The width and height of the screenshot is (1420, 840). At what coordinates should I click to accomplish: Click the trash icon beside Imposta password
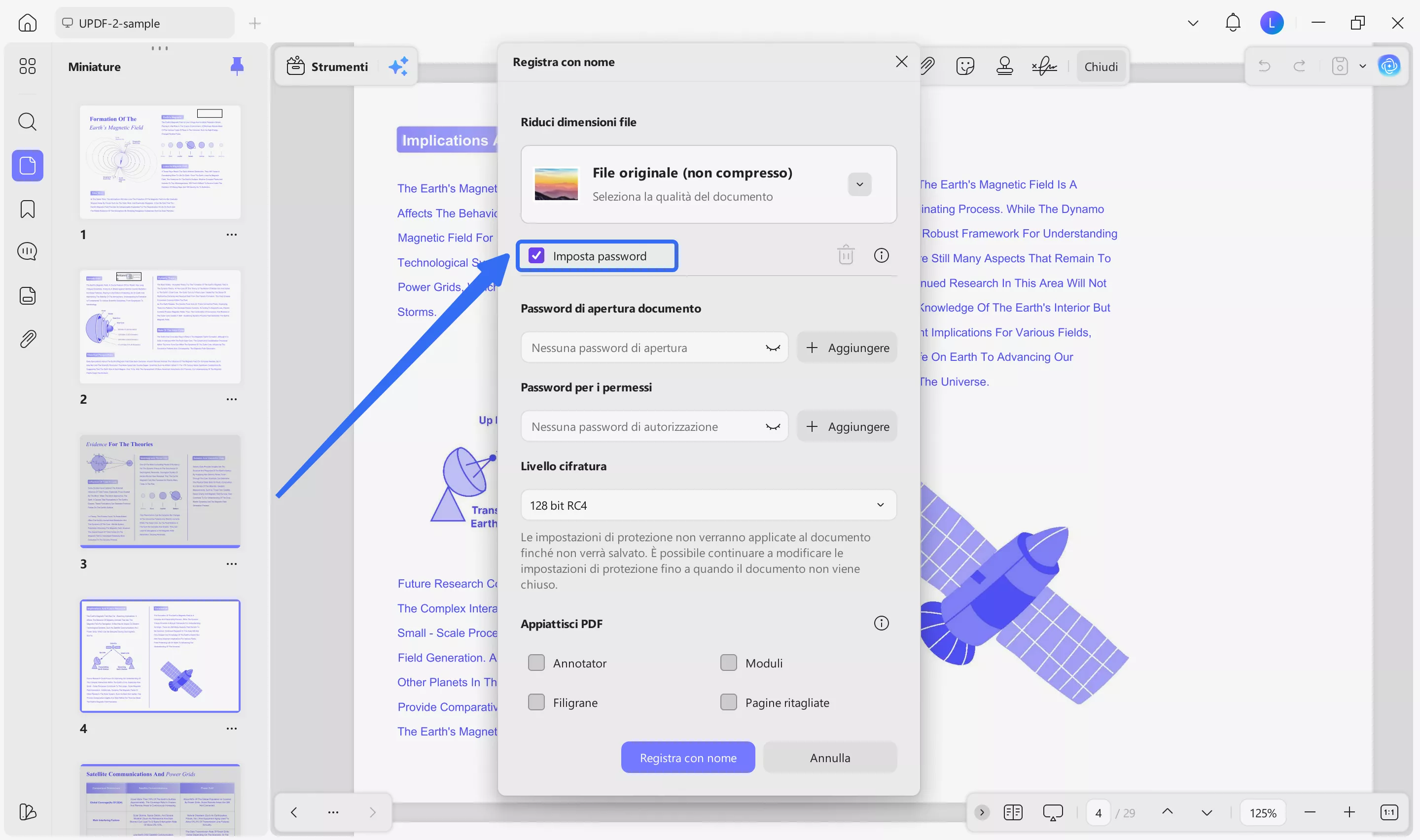click(846, 255)
